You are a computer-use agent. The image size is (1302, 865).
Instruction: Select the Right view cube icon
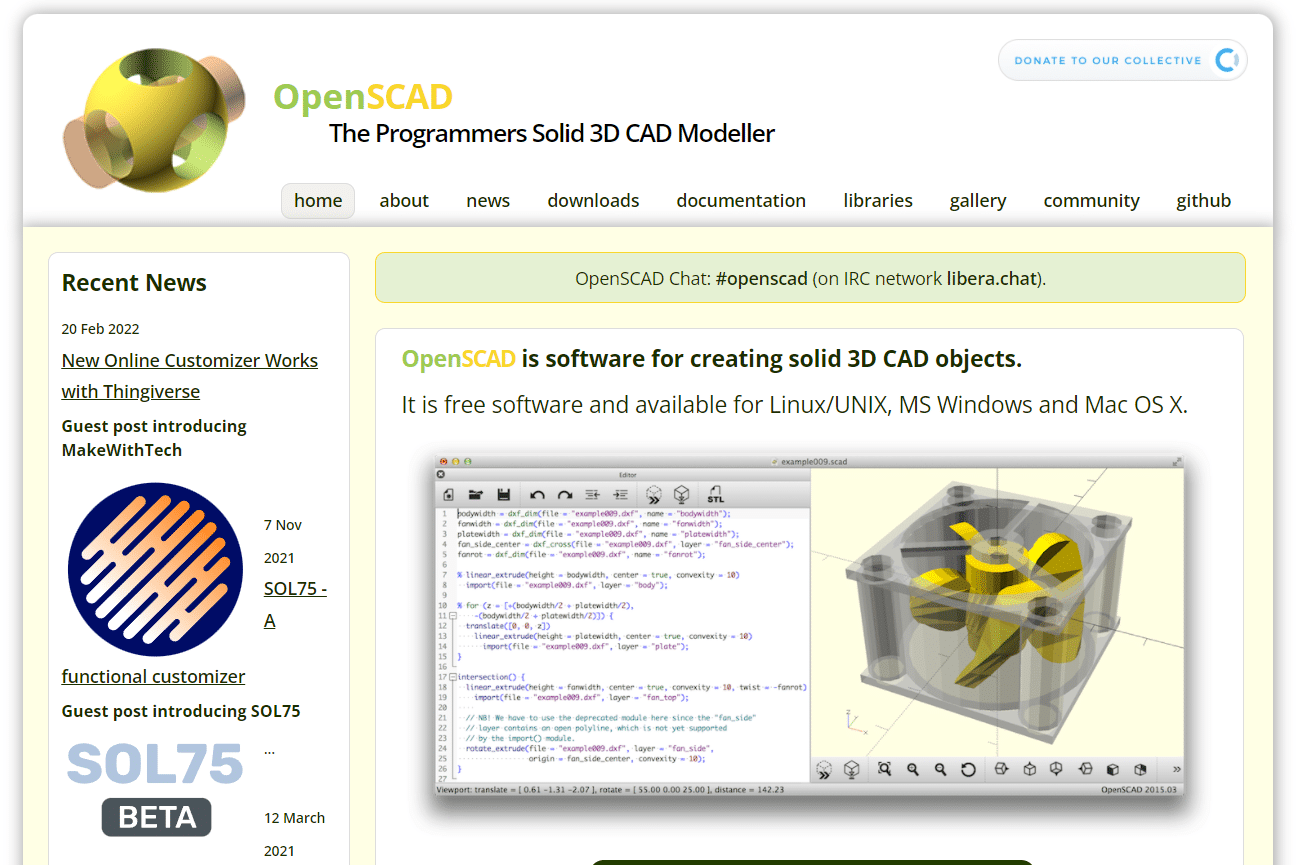tap(1002, 769)
